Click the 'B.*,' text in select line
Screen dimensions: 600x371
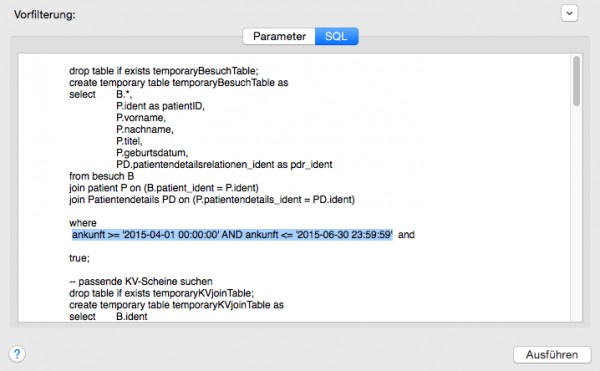(124, 94)
